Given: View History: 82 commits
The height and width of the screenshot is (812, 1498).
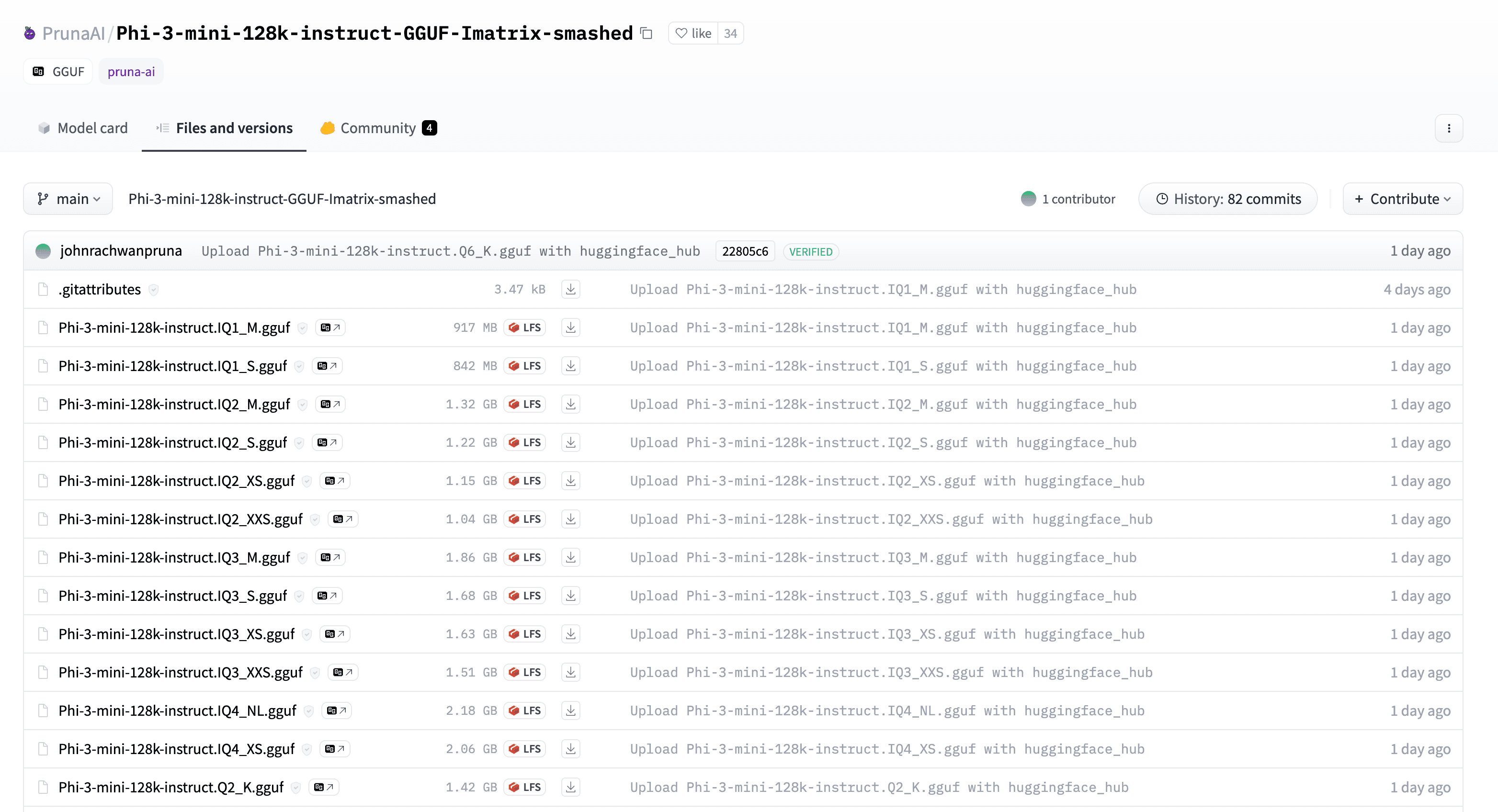Looking at the screenshot, I should tap(1227, 199).
